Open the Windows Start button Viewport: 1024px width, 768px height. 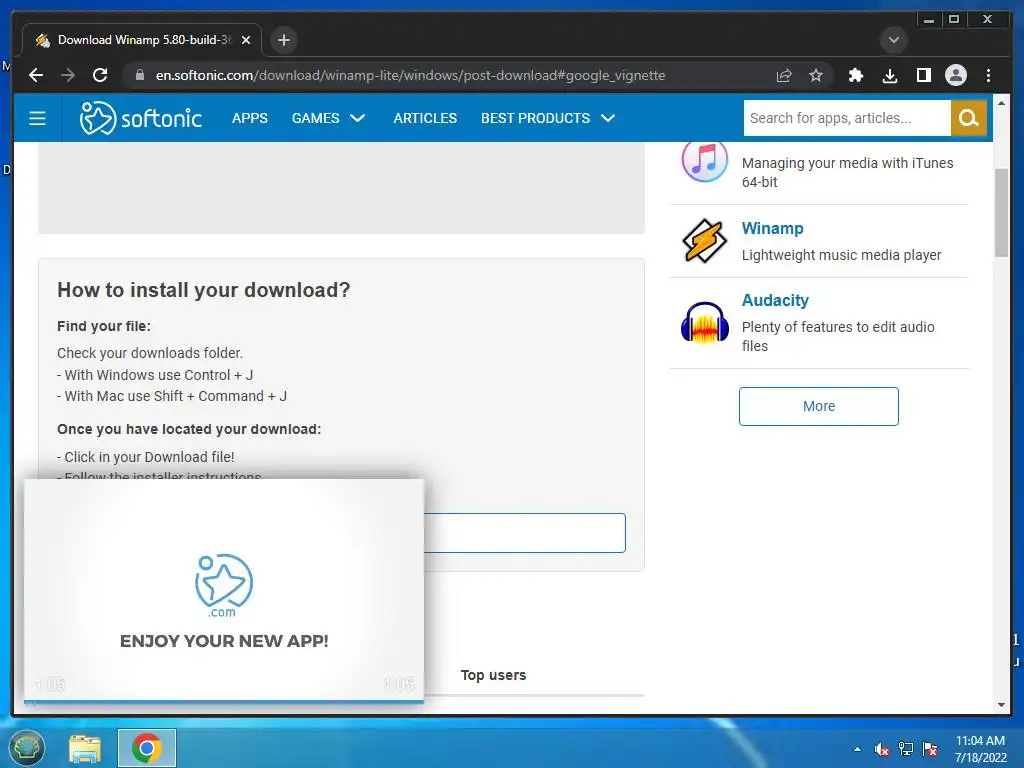click(26, 748)
